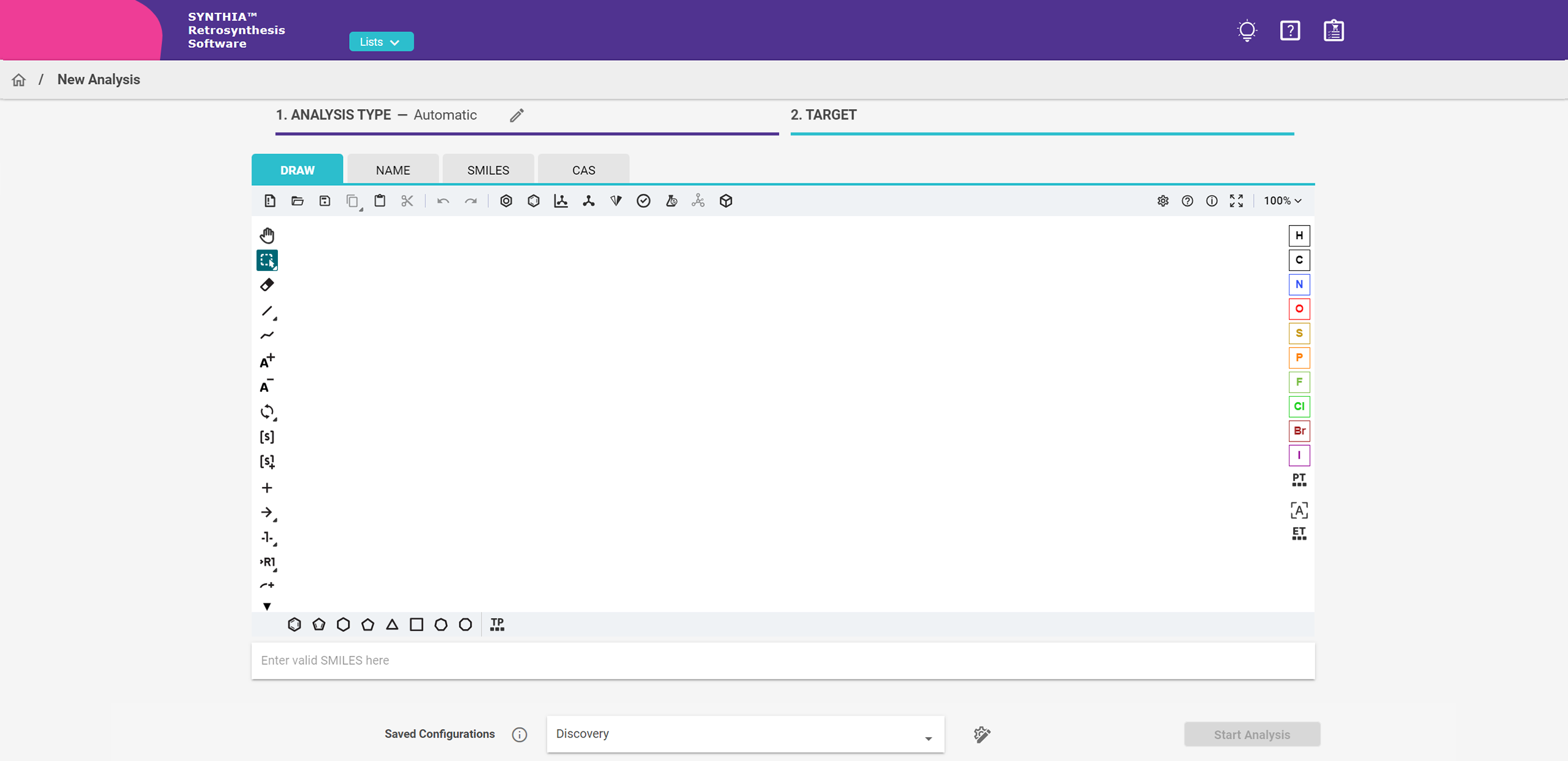Open the 100% zoom level dropdown

tap(1282, 201)
